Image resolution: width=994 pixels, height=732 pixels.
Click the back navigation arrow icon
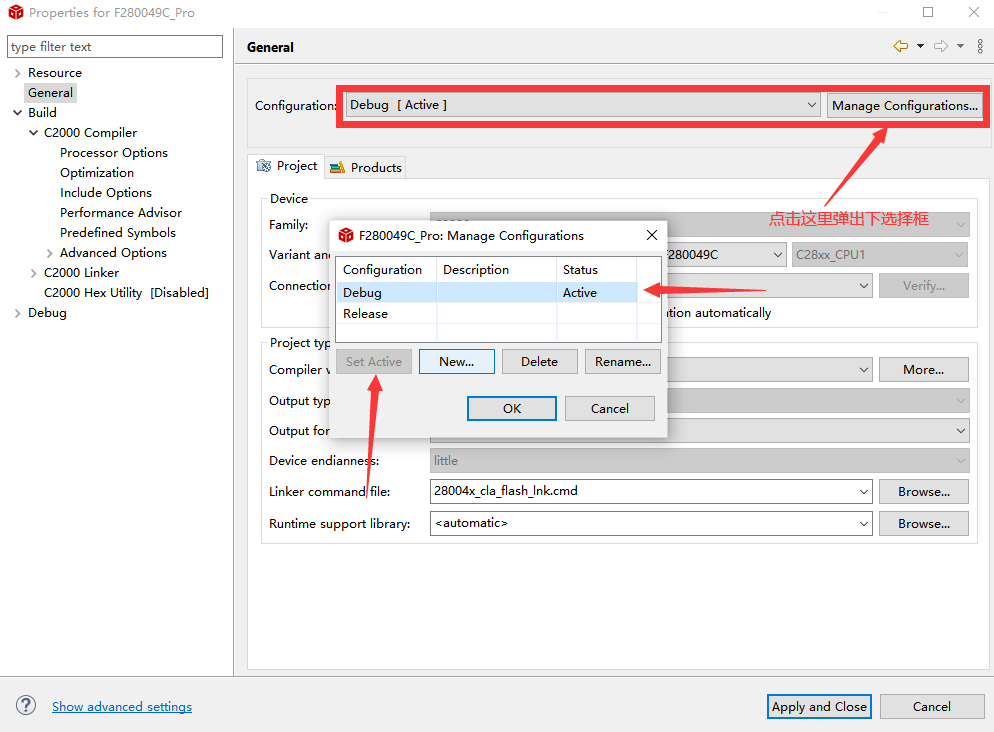tap(900, 46)
